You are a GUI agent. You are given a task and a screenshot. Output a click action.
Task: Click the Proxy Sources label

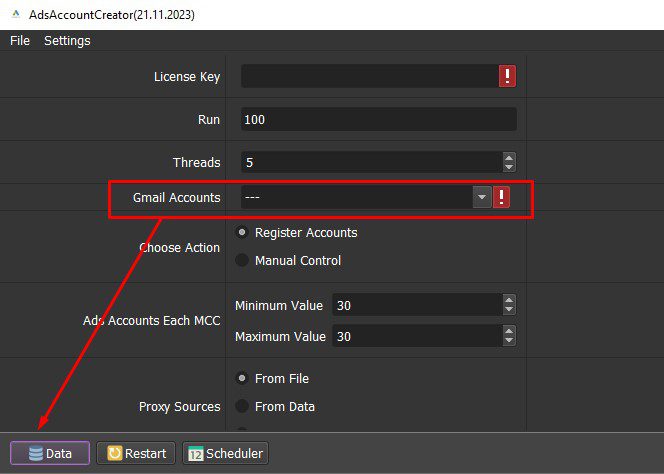coord(180,407)
